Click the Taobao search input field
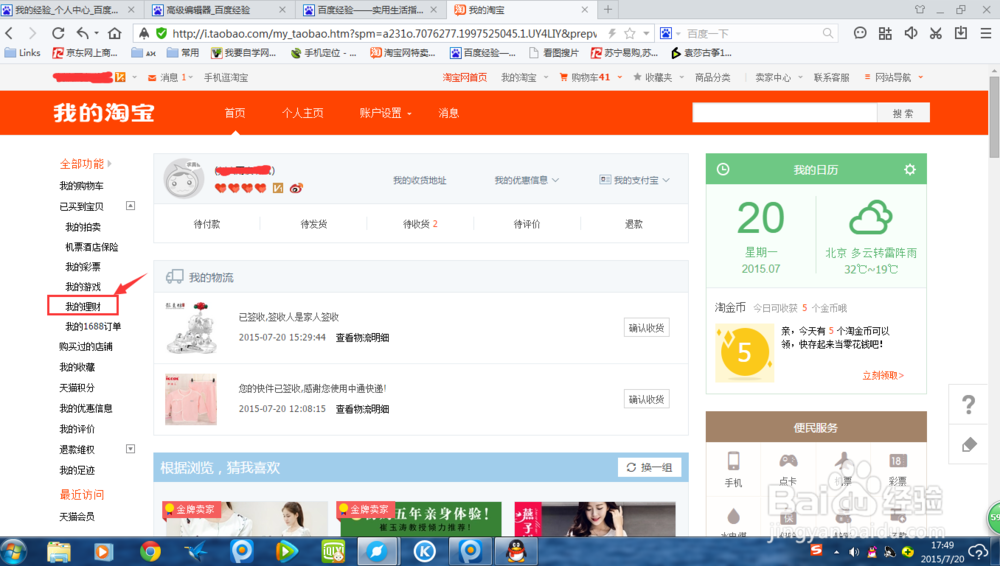The height and width of the screenshot is (566, 1000). pos(784,113)
